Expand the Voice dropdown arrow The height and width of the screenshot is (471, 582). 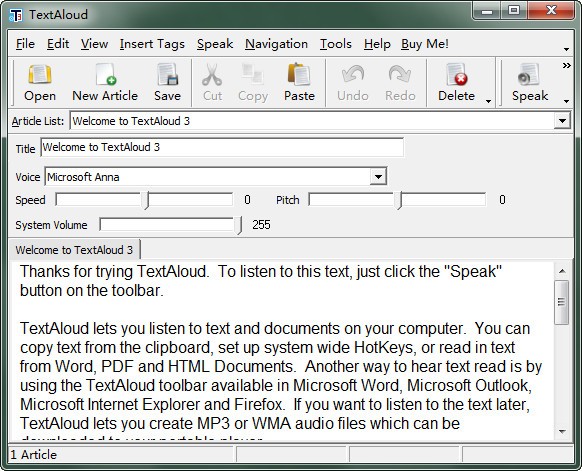[x=378, y=177]
